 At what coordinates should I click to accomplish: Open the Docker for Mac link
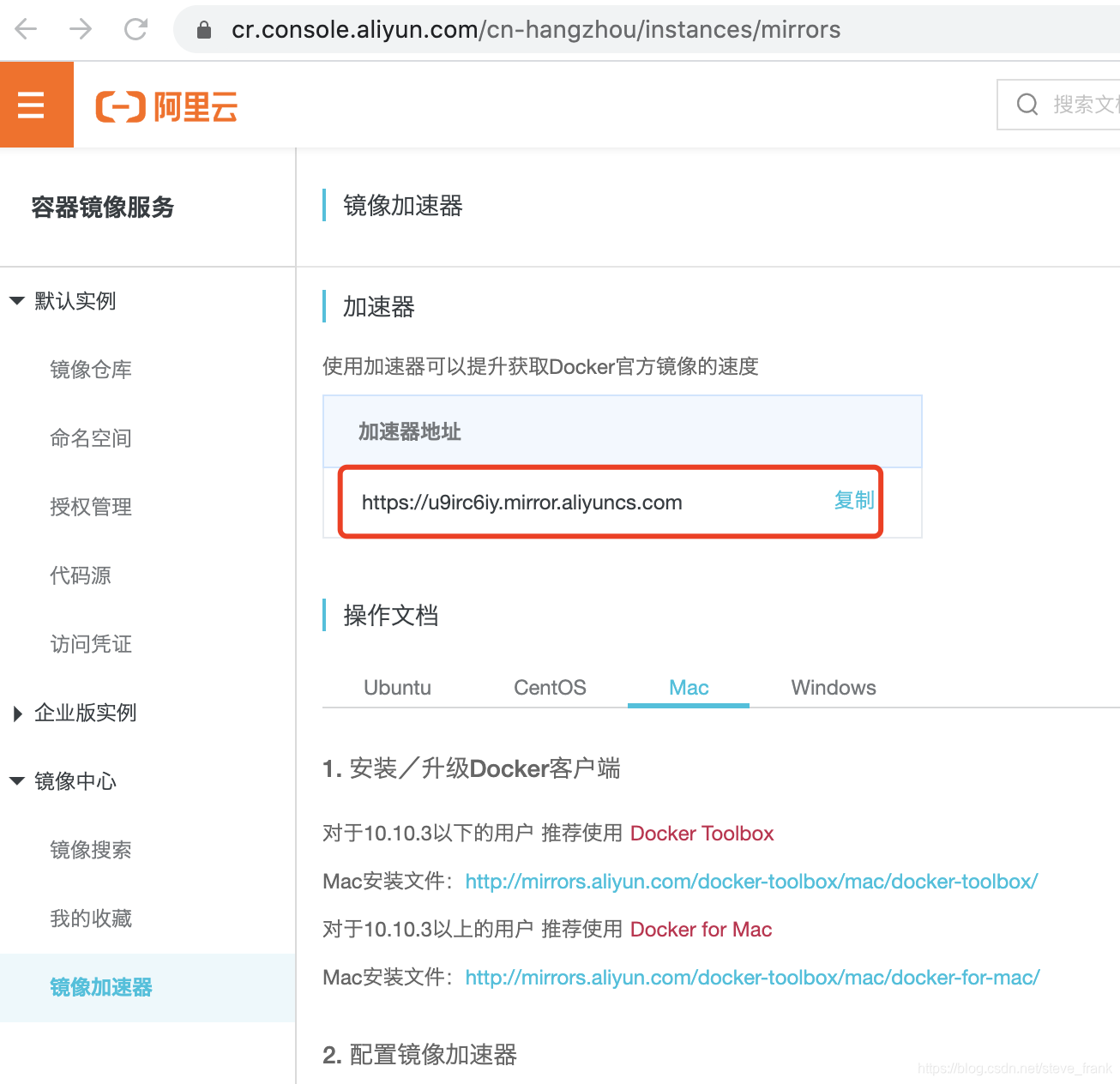(701, 930)
